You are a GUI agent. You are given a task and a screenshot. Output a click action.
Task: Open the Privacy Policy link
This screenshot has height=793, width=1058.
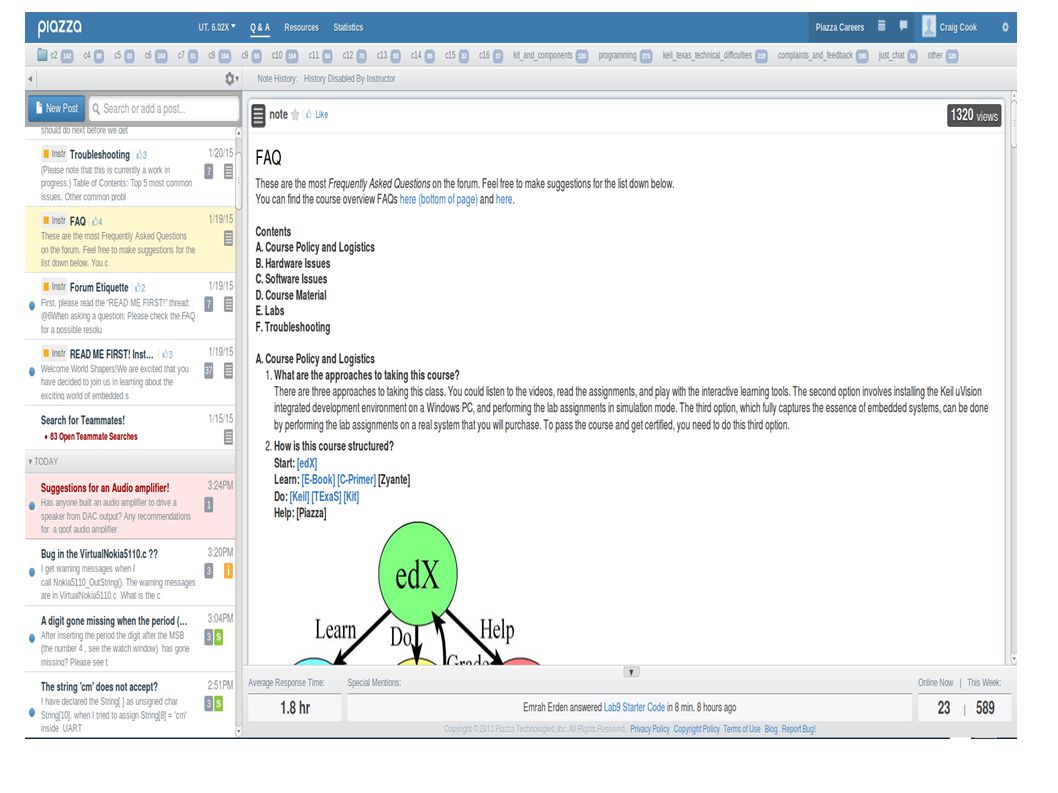(650, 729)
